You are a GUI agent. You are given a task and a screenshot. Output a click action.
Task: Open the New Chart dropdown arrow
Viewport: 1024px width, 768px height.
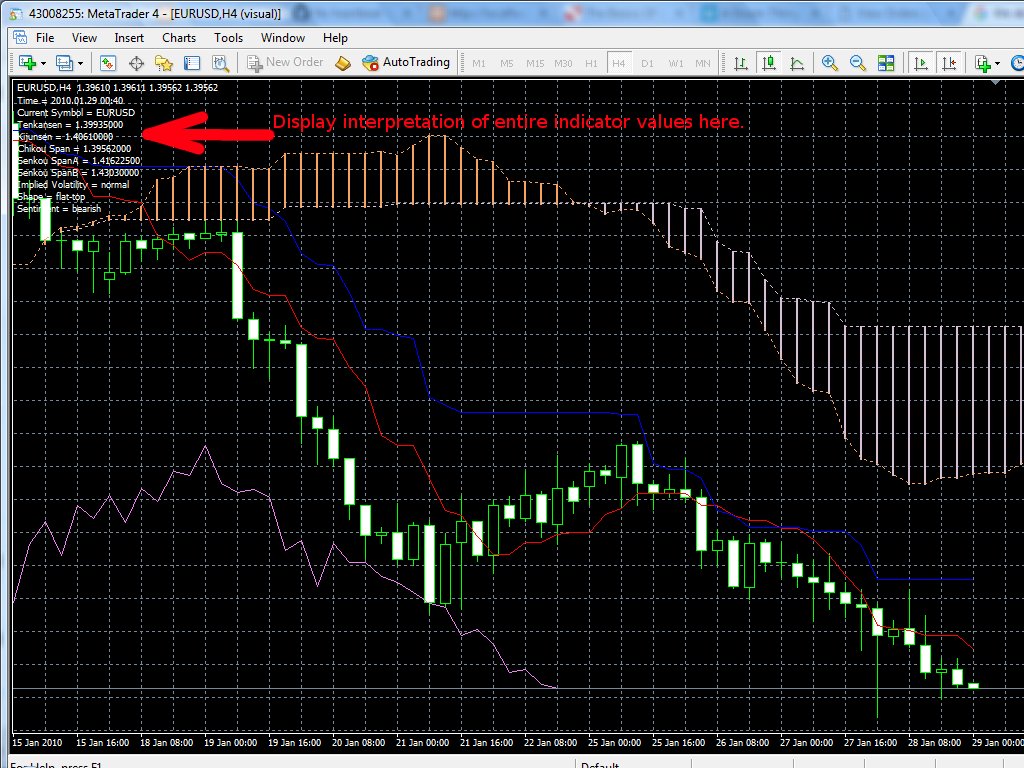[43, 62]
